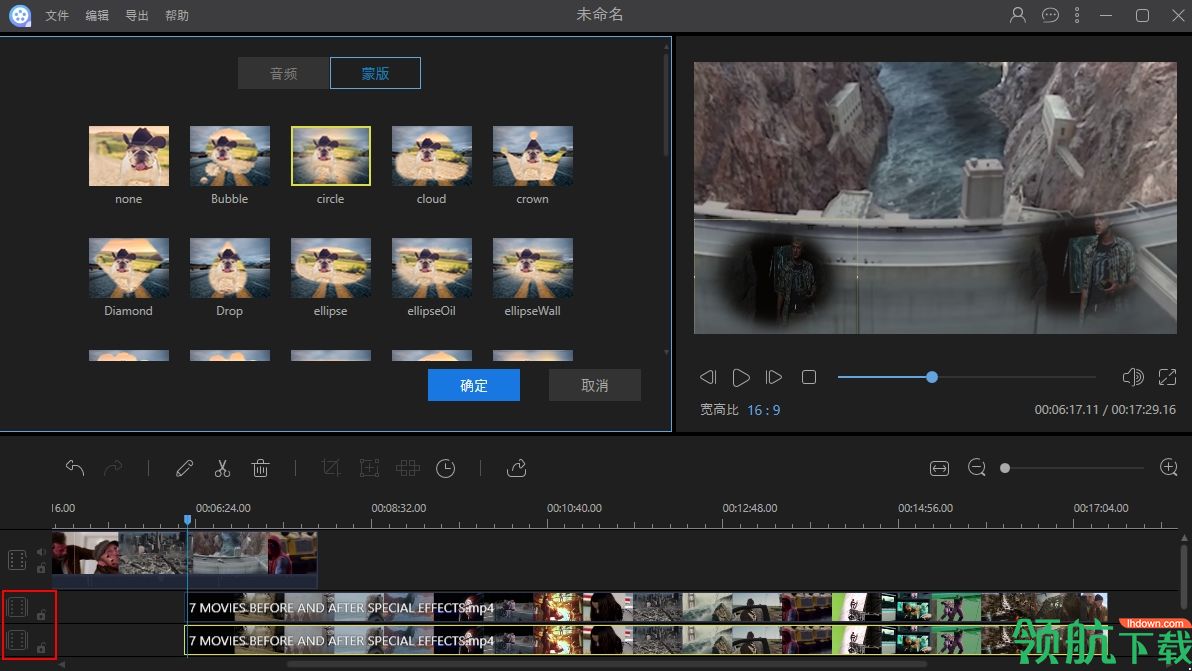This screenshot has width=1192, height=671.
Task: Click the main video track film icon
Action: [x=17, y=560]
